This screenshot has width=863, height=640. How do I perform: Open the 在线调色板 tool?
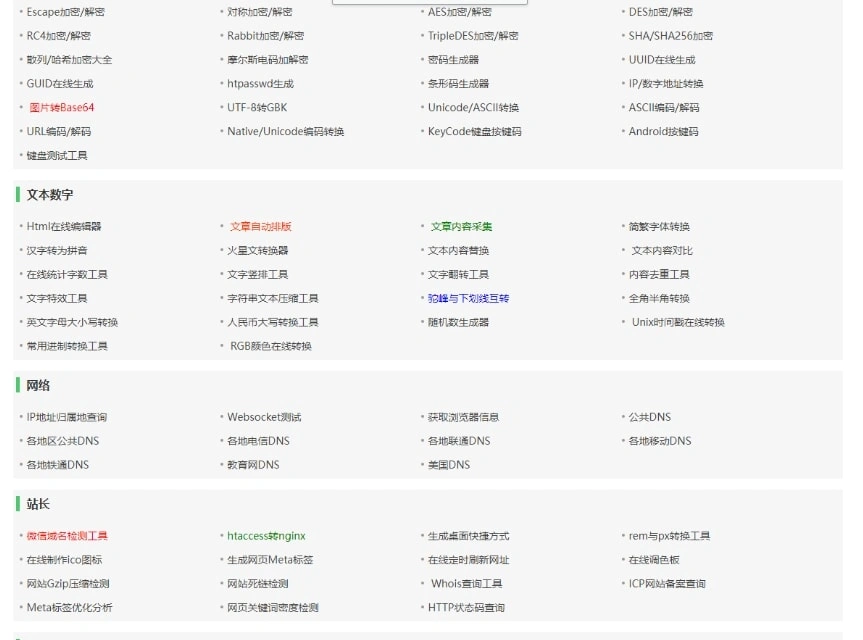654,561
